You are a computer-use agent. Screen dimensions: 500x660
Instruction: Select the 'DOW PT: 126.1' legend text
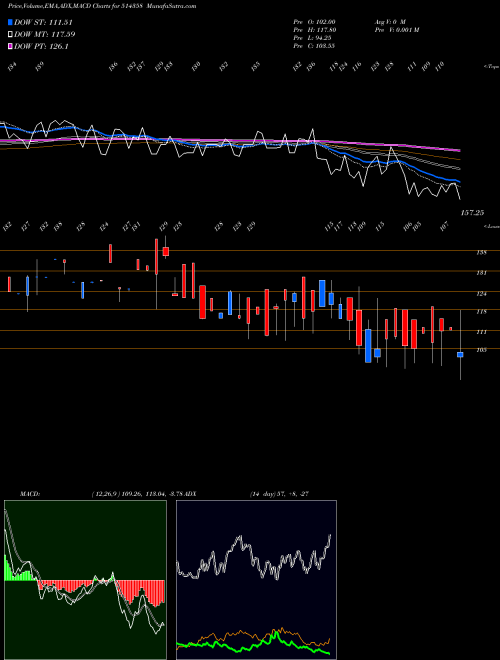41,47
